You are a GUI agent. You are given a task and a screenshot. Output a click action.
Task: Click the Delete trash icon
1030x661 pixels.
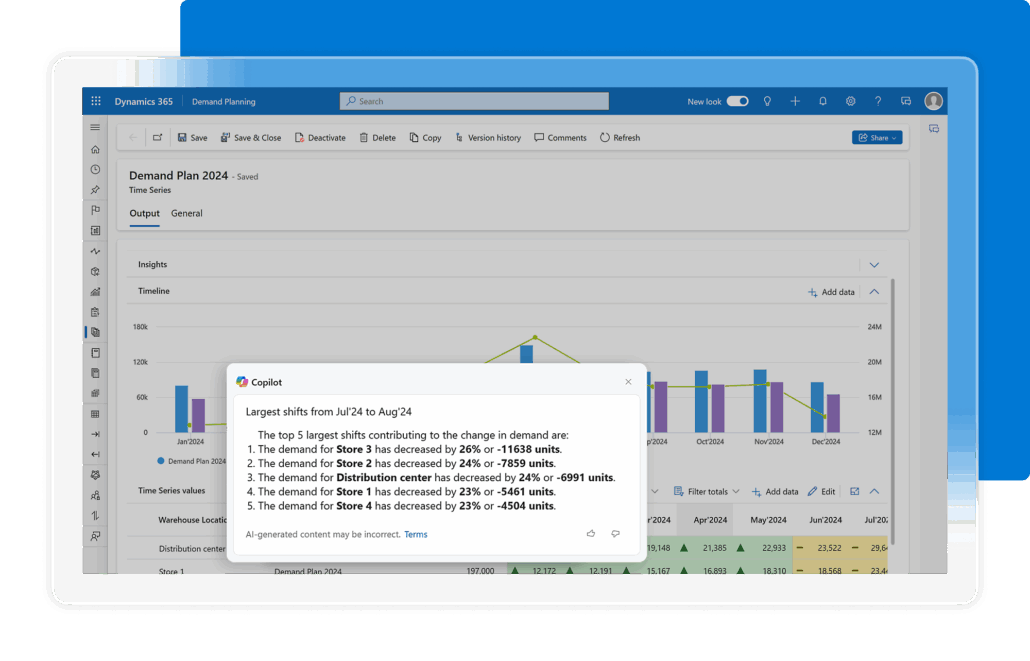coord(364,138)
